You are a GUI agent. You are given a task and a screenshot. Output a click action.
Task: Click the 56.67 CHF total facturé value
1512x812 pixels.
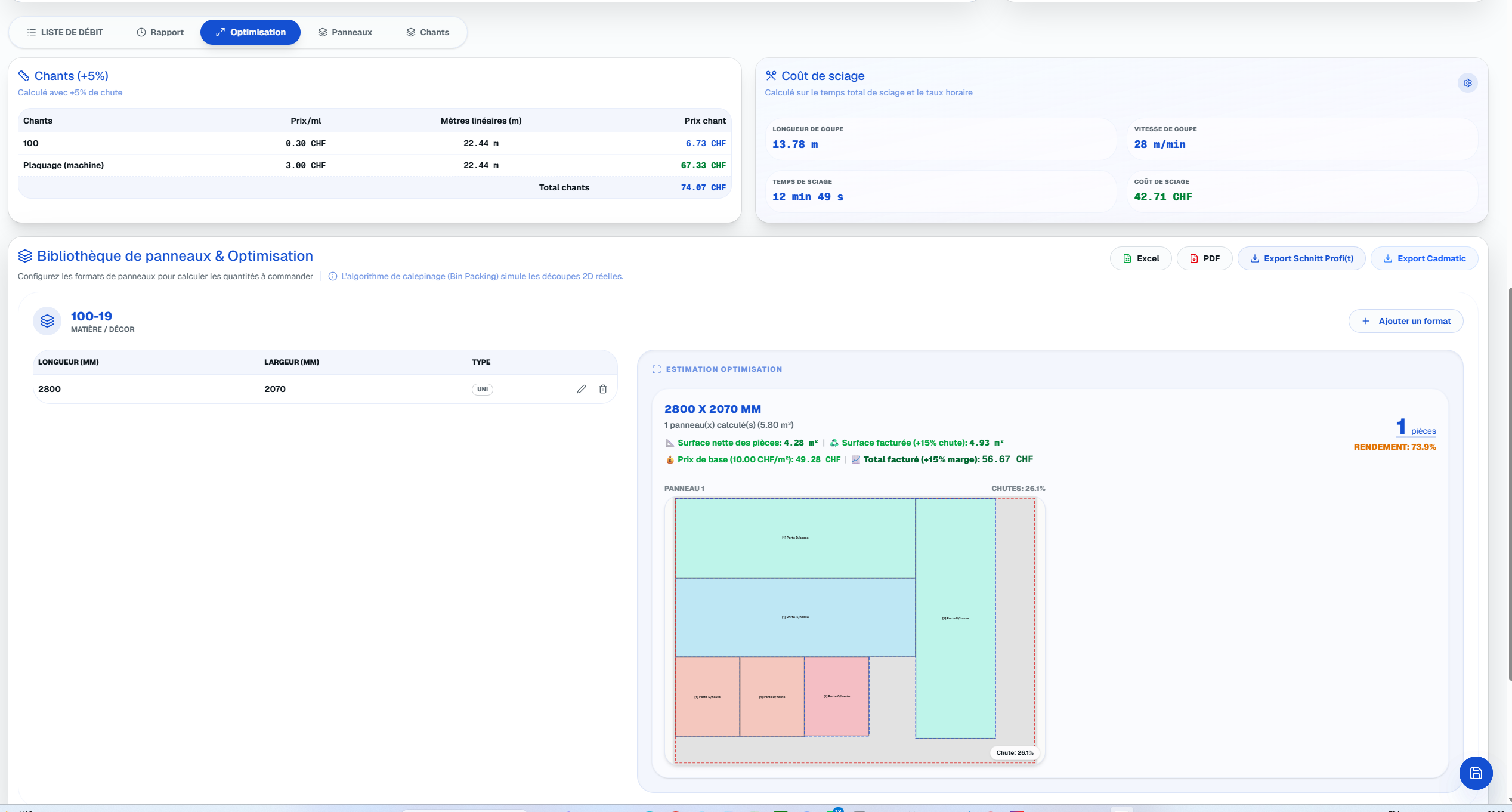pos(1007,459)
